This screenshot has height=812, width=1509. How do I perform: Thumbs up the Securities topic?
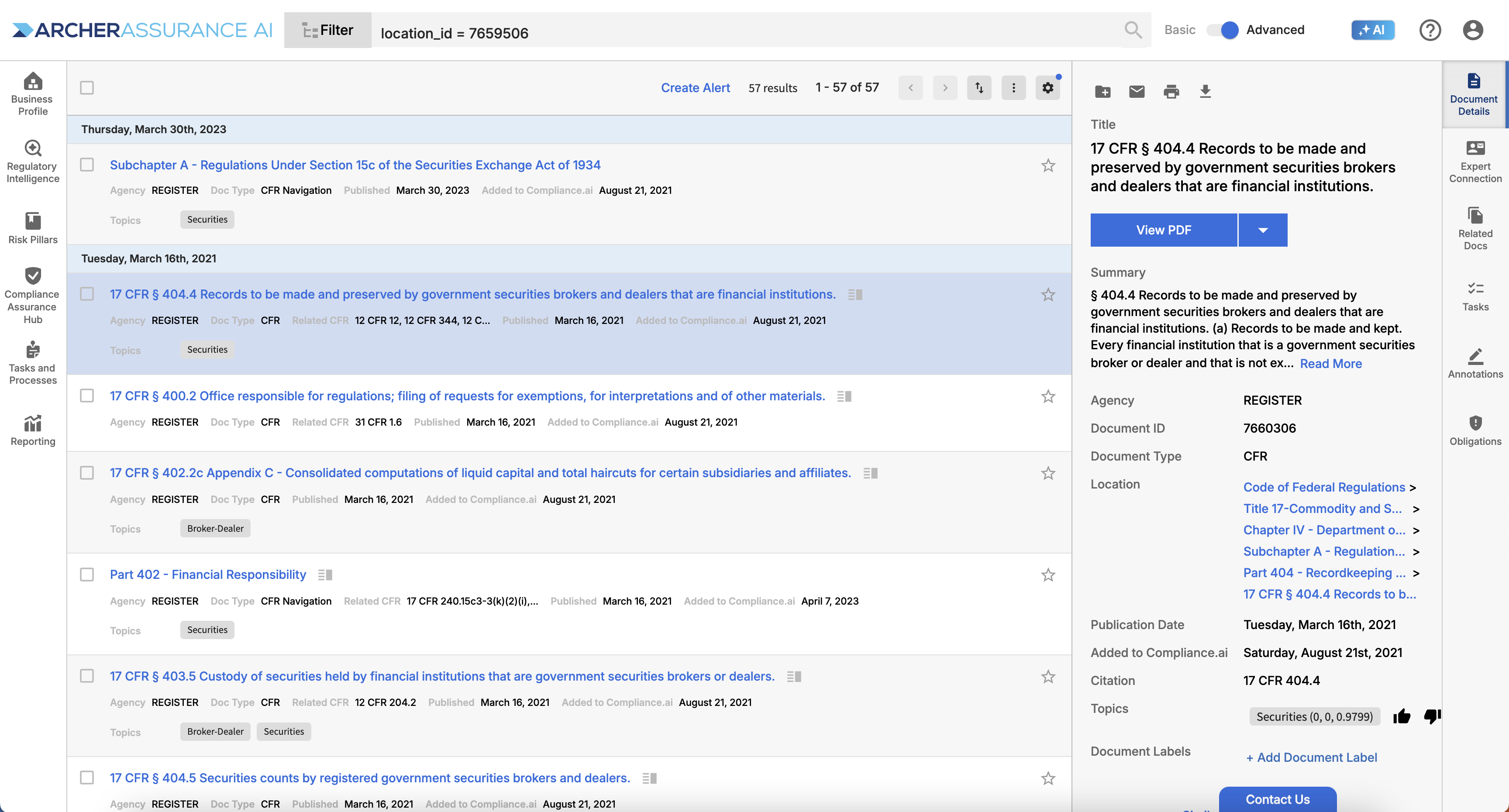click(1402, 716)
